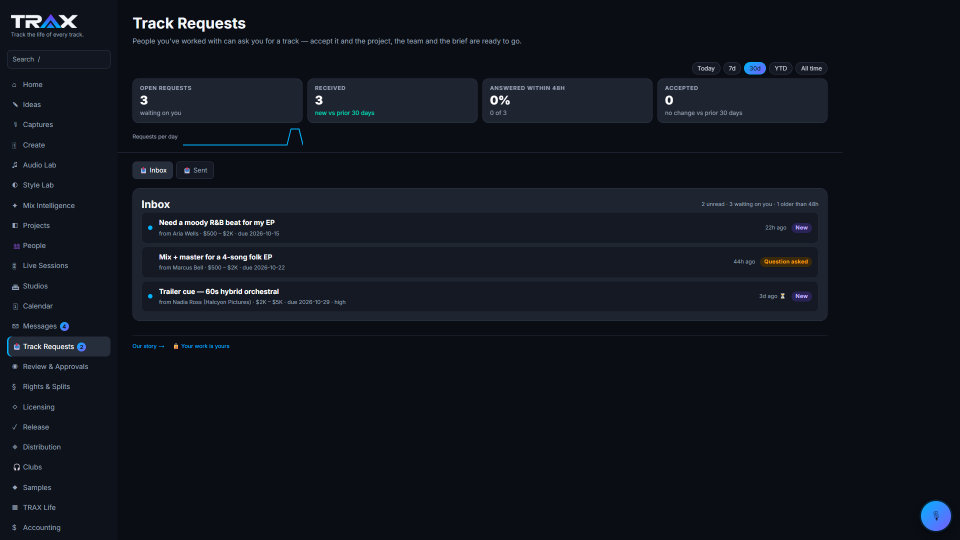Click the floating microphone button

coord(936,516)
